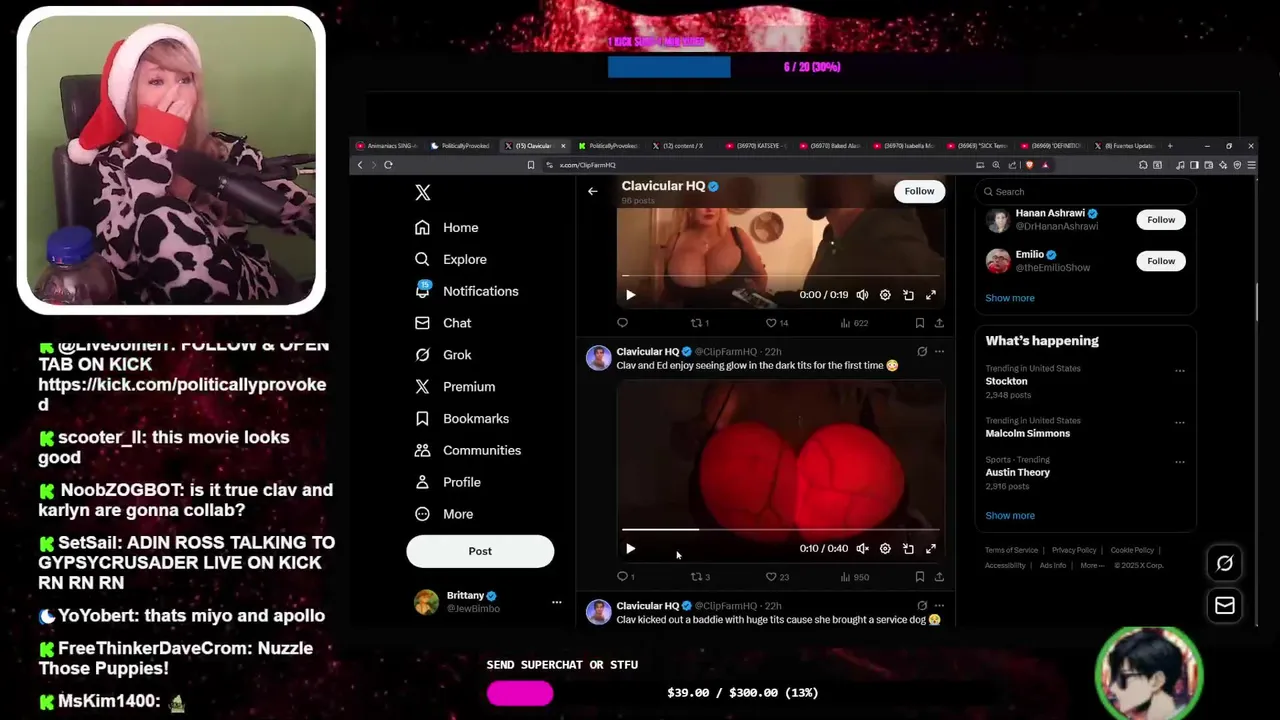Click into the X Search field
The width and height of the screenshot is (1280, 720).
[1085, 192]
